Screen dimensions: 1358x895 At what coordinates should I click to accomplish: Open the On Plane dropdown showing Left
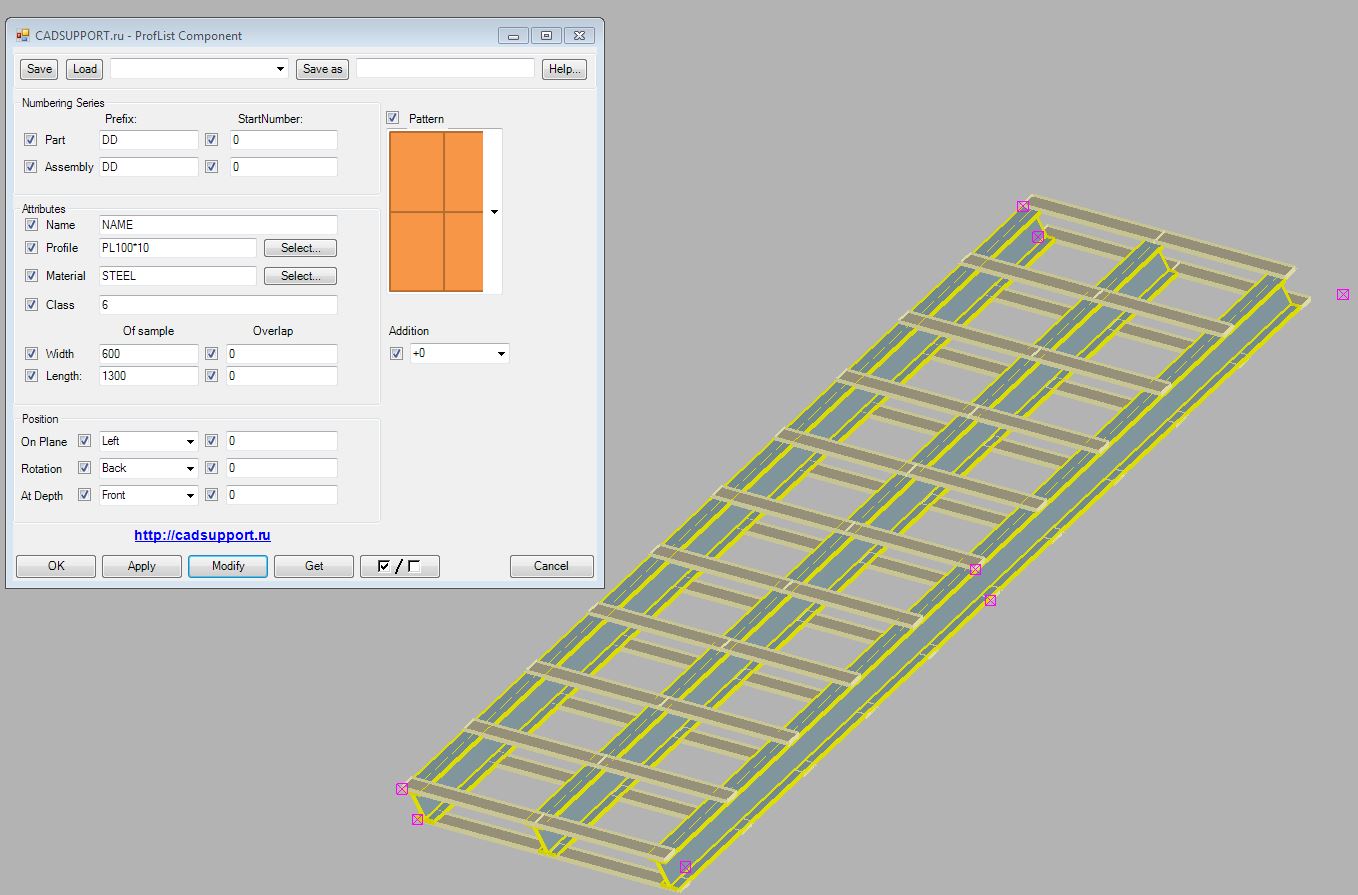click(149, 441)
